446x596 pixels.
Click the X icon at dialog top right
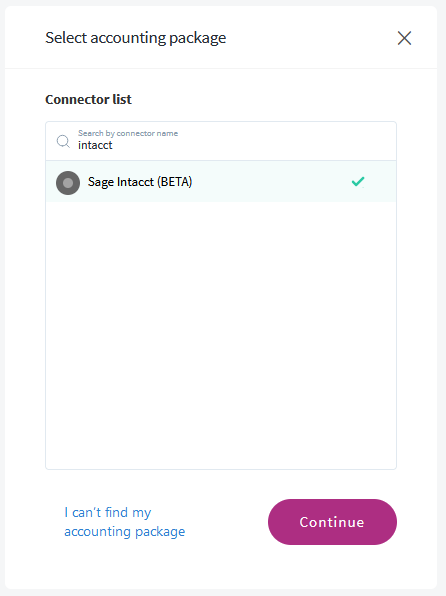pos(404,38)
